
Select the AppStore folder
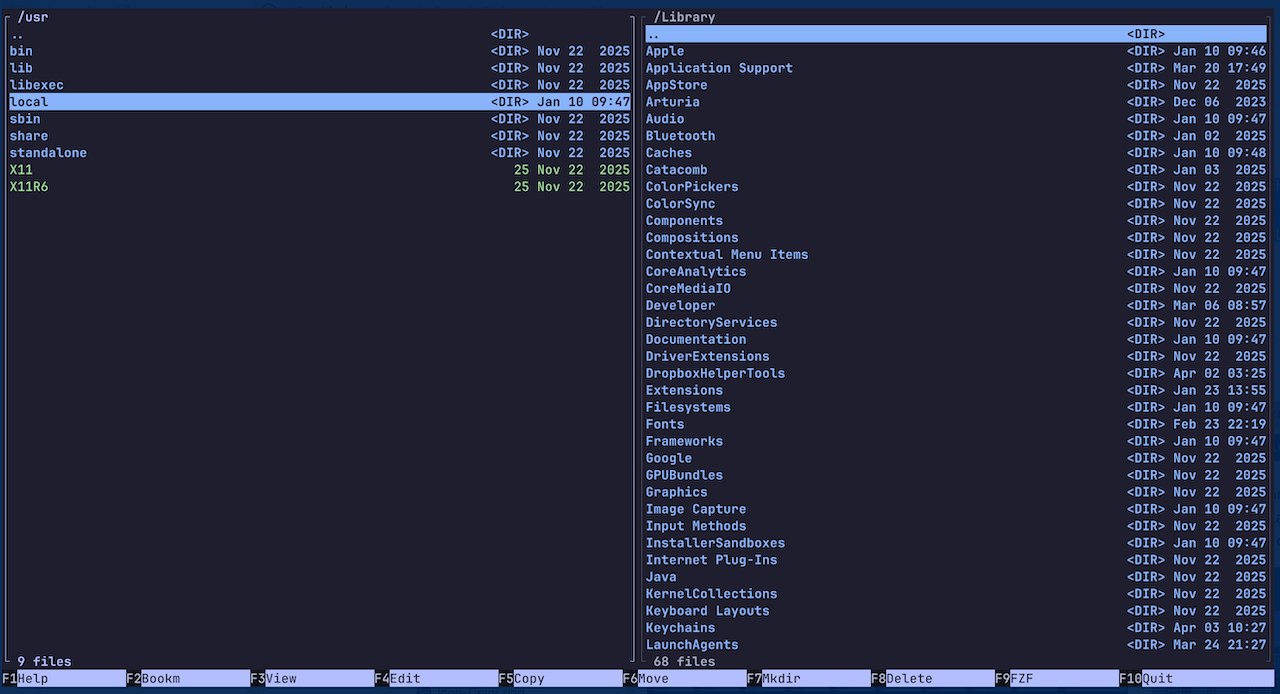point(956,85)
